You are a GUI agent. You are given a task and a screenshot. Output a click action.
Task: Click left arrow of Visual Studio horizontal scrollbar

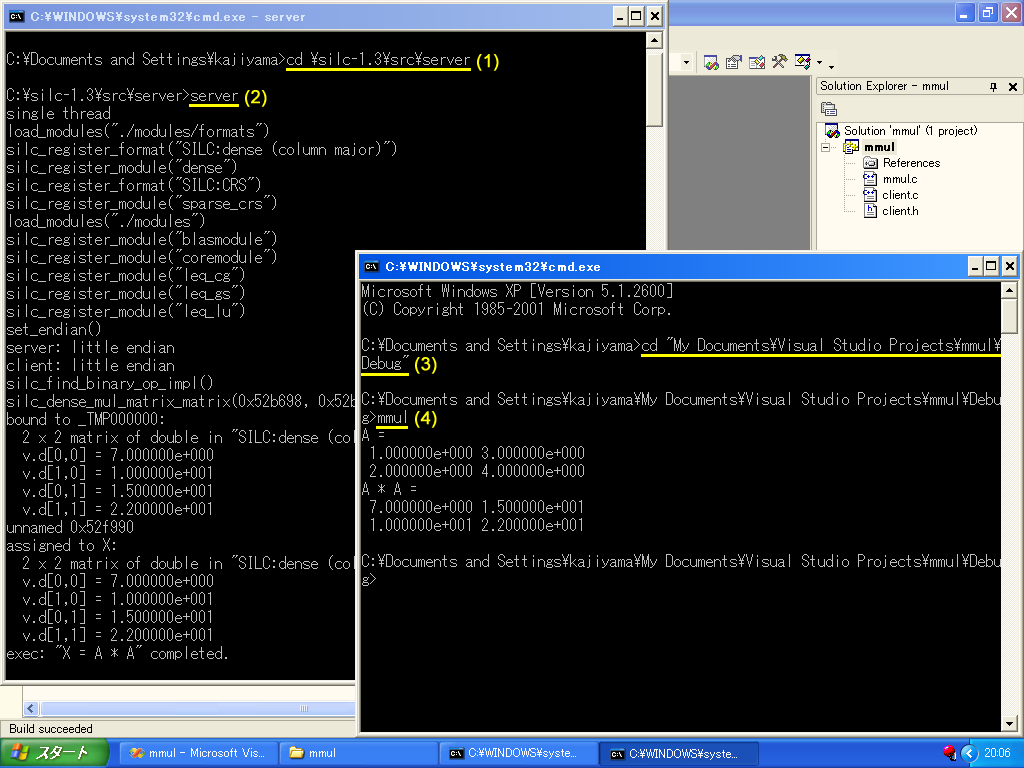point(31,709)
